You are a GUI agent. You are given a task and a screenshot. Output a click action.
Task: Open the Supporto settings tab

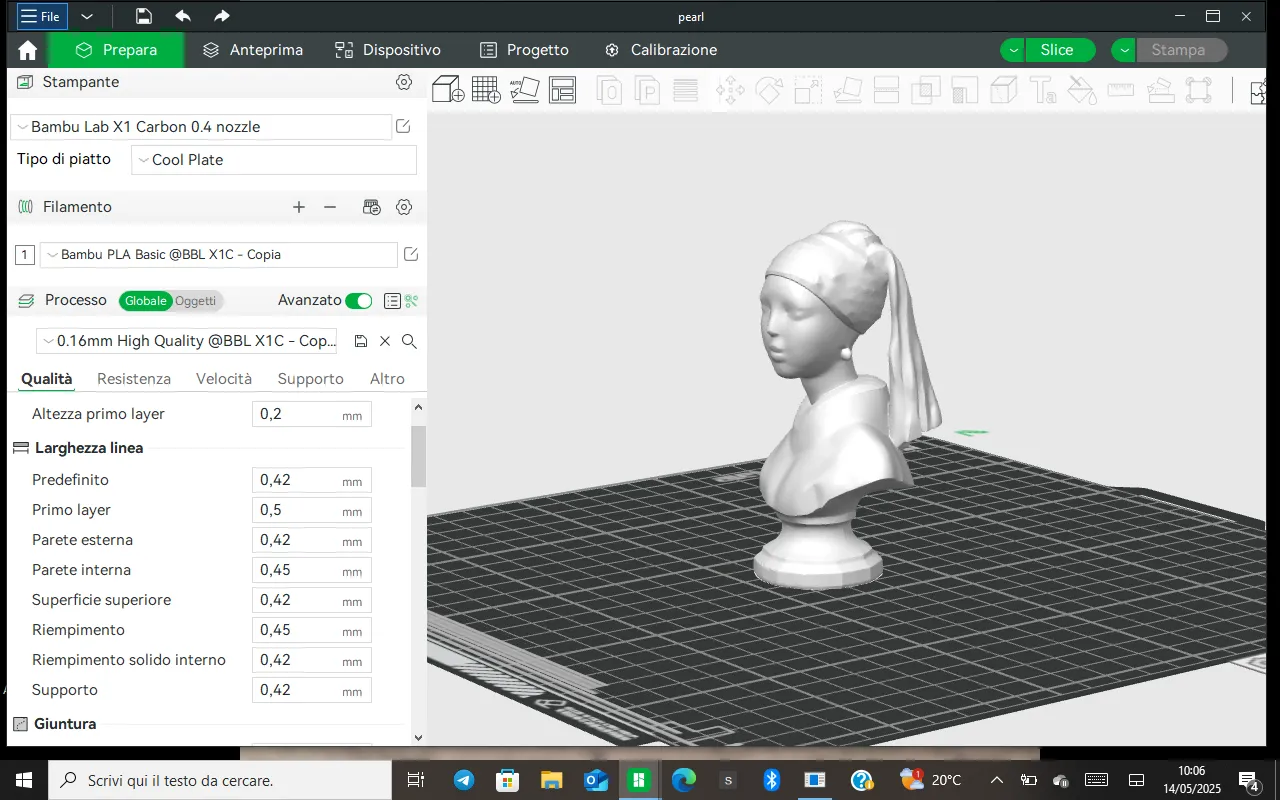311,379
